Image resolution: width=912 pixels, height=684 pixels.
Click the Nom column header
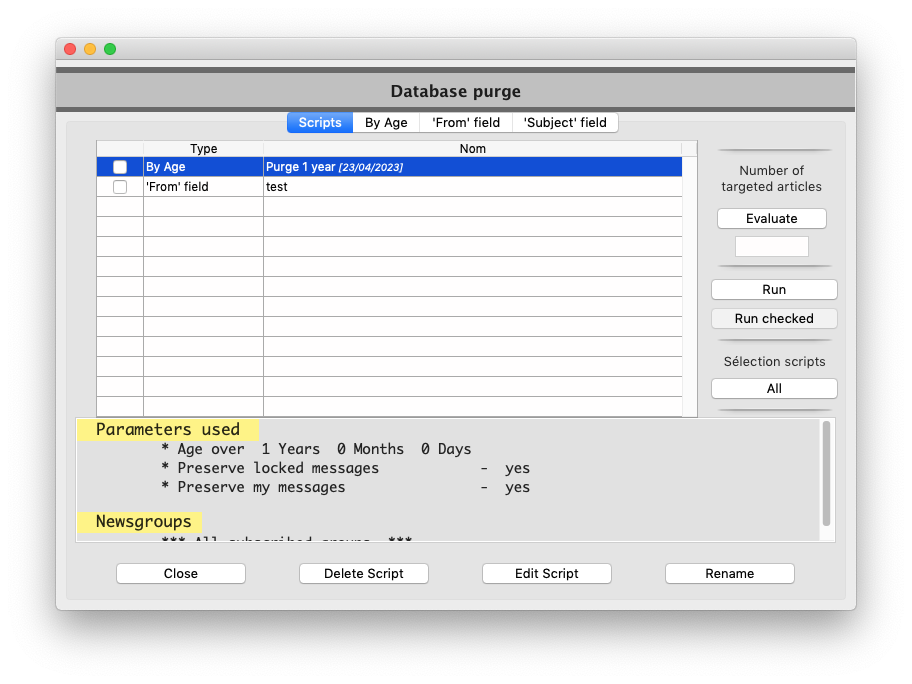point(472,149)
